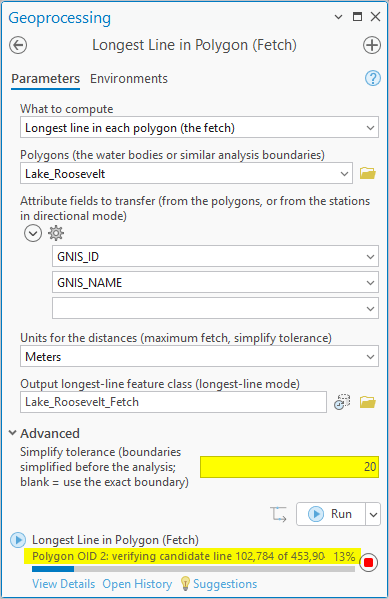Collapse the Advanced section
This screenshot has width=389, height=599.
13,433
